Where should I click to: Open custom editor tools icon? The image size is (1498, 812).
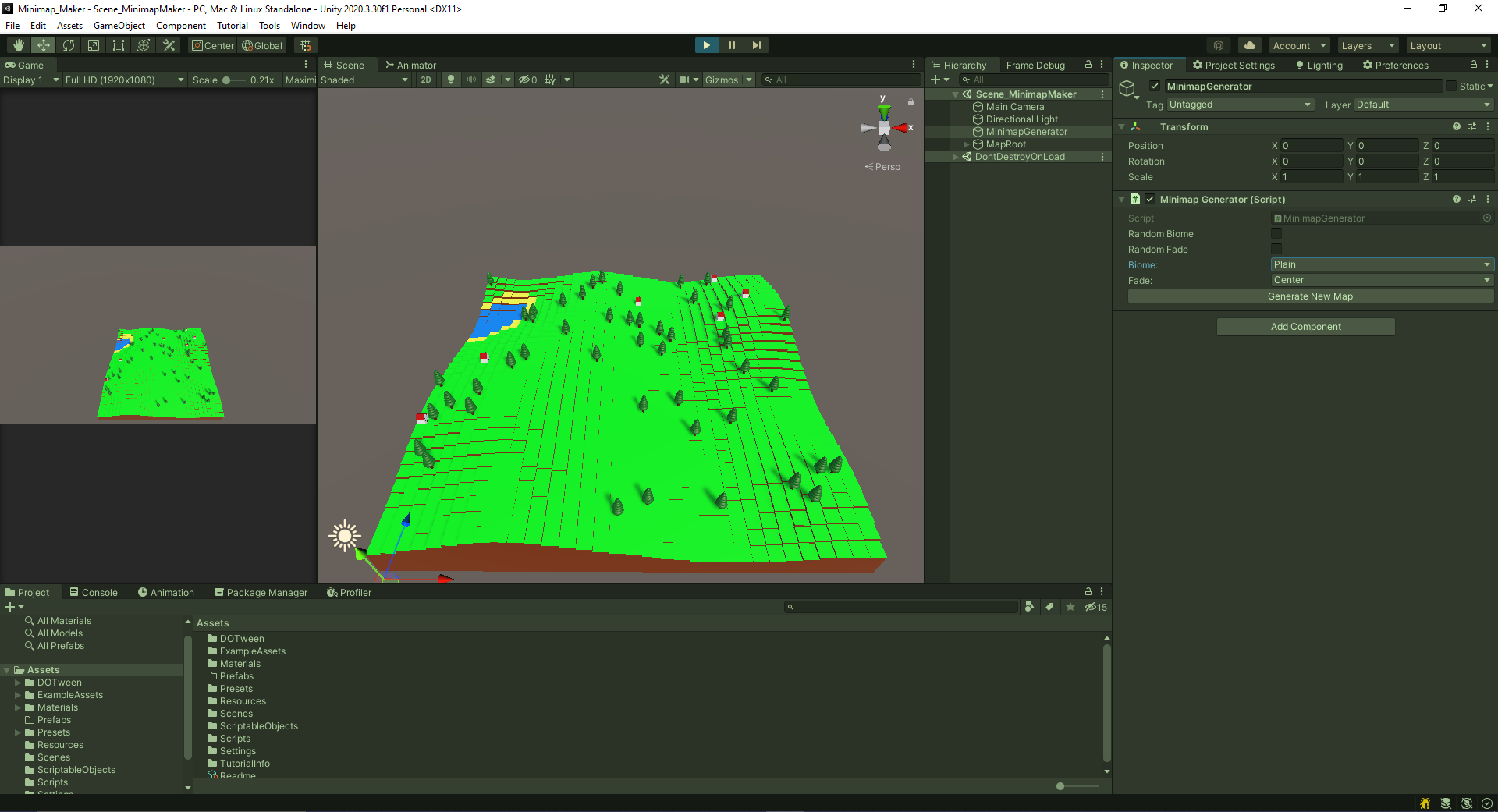(x=169, y=45)
